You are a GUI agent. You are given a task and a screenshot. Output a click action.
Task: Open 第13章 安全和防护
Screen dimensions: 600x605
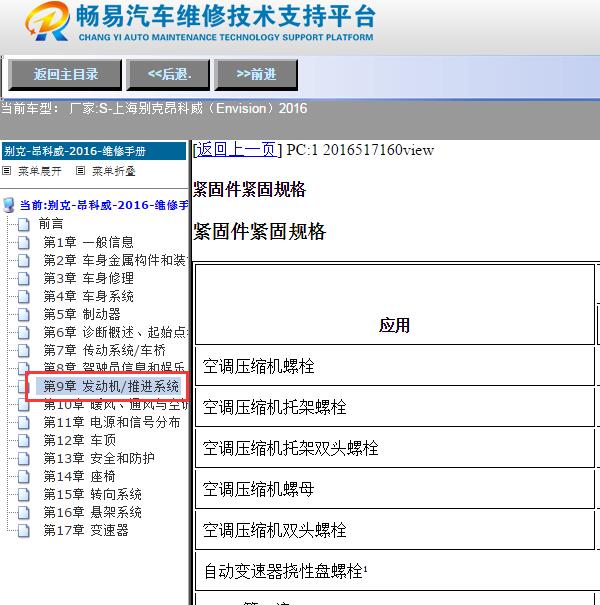tap(99, 458)
